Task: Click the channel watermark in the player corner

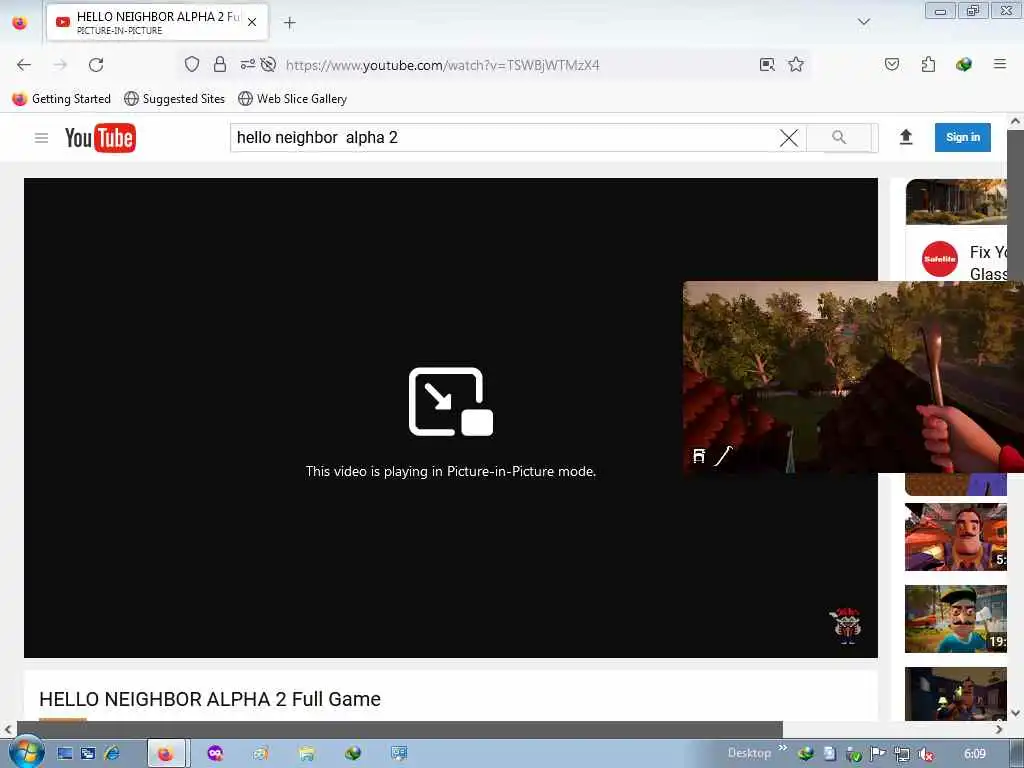Action: 846,625
